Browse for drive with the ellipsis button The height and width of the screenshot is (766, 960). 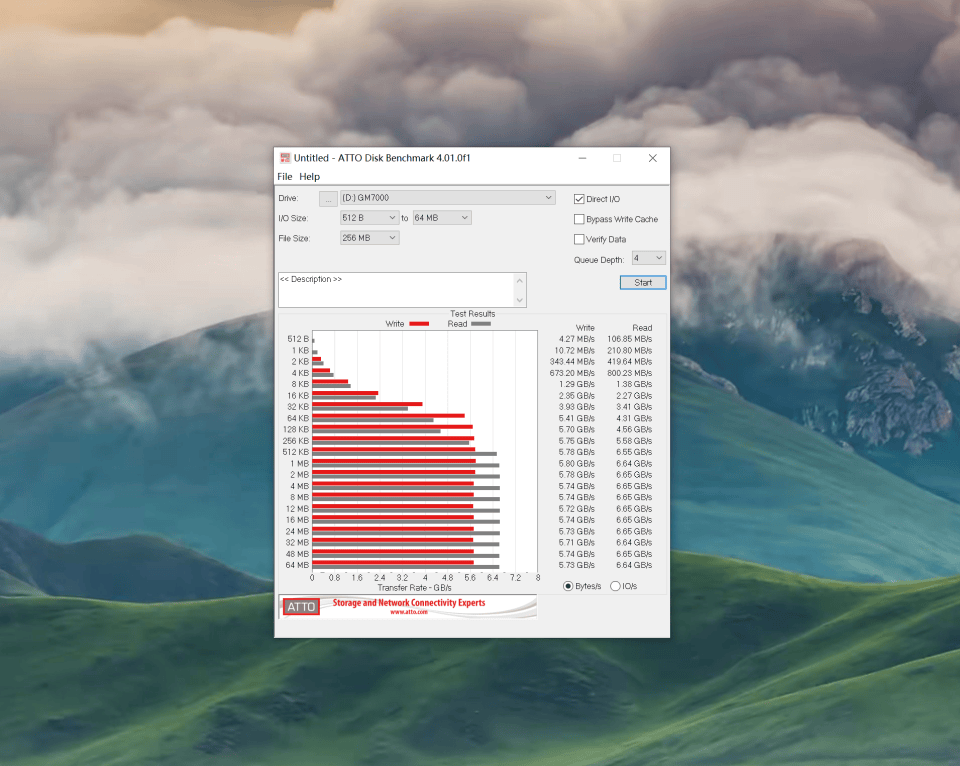[x=328, y=198]
